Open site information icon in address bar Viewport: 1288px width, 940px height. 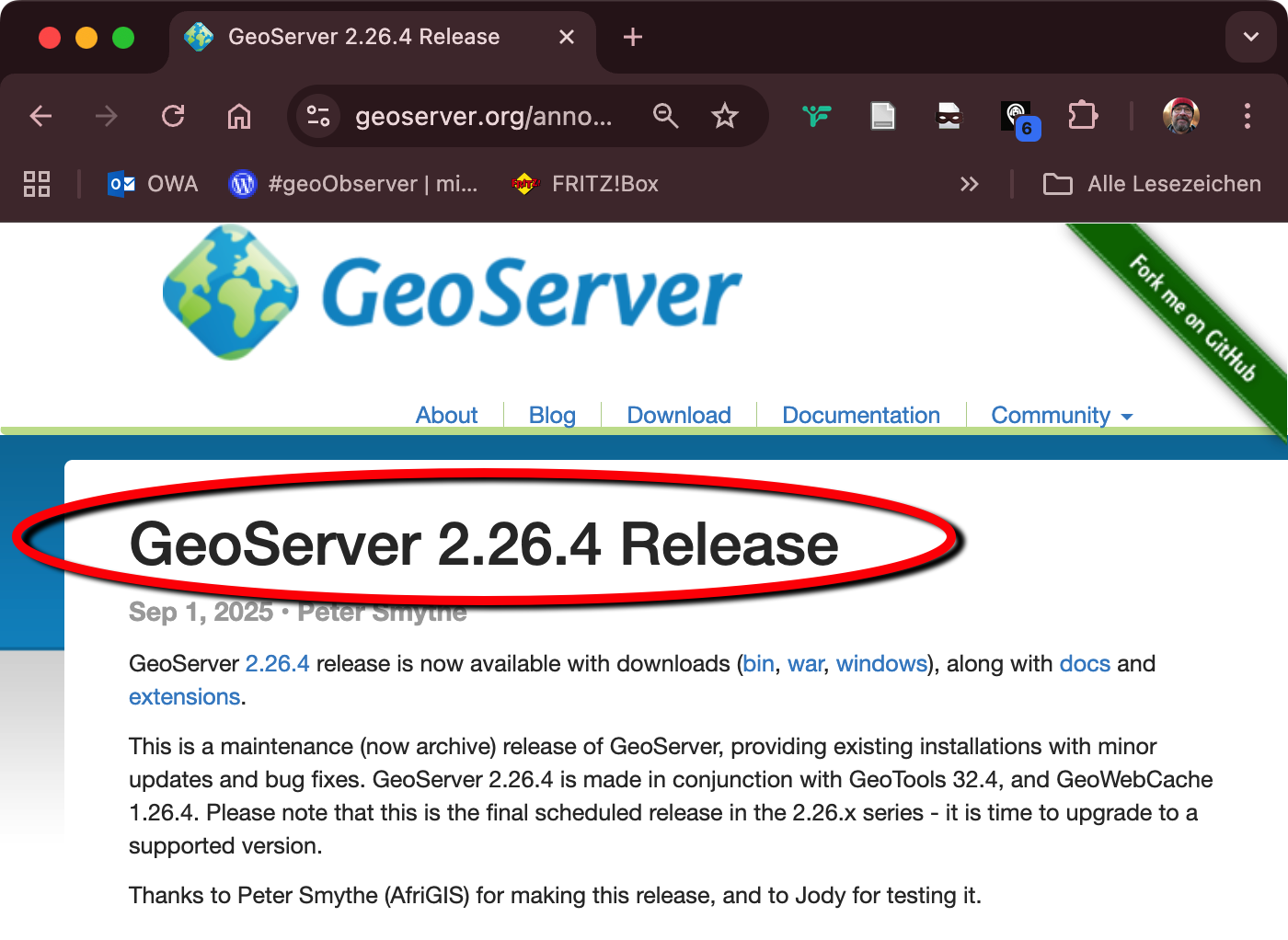(x=318, y=116)
